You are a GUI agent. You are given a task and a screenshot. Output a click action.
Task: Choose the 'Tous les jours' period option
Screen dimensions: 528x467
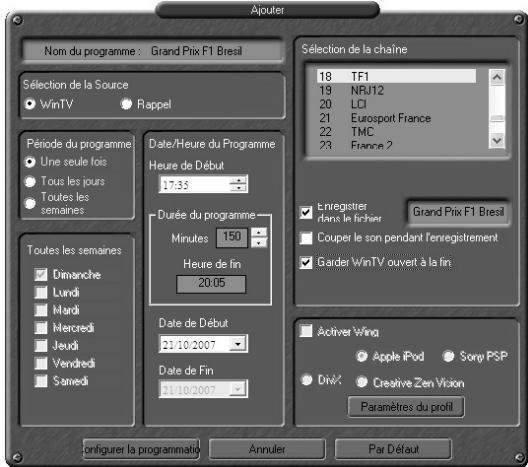pos(30,181)
